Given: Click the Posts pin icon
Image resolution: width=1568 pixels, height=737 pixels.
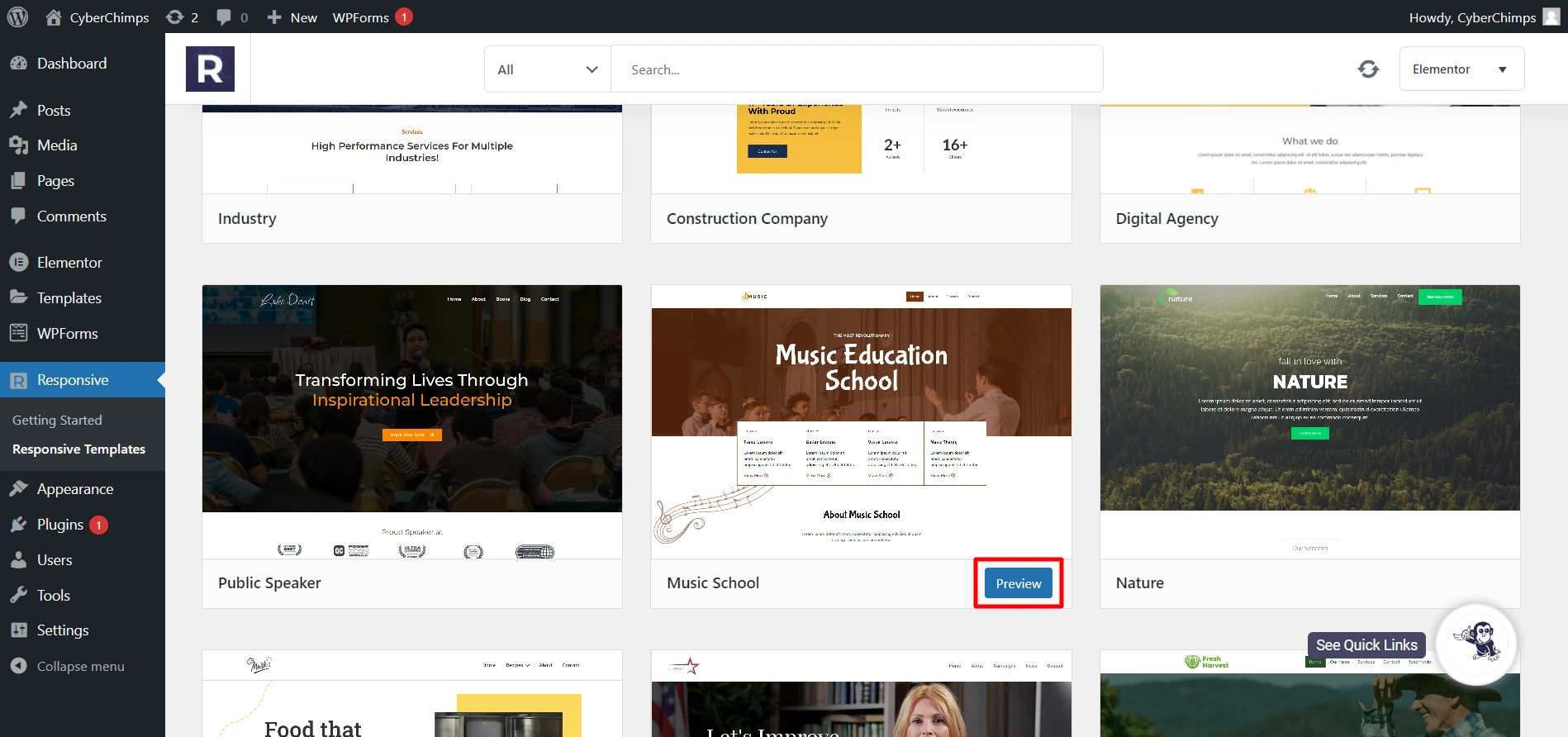Looking at the screenshot, I should click(x=18, y=110).
